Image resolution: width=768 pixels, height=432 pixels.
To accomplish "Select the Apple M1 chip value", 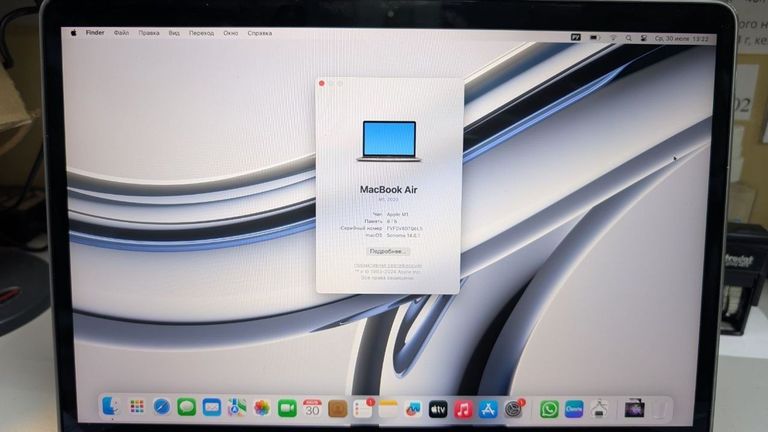I will tap(398, 215).
